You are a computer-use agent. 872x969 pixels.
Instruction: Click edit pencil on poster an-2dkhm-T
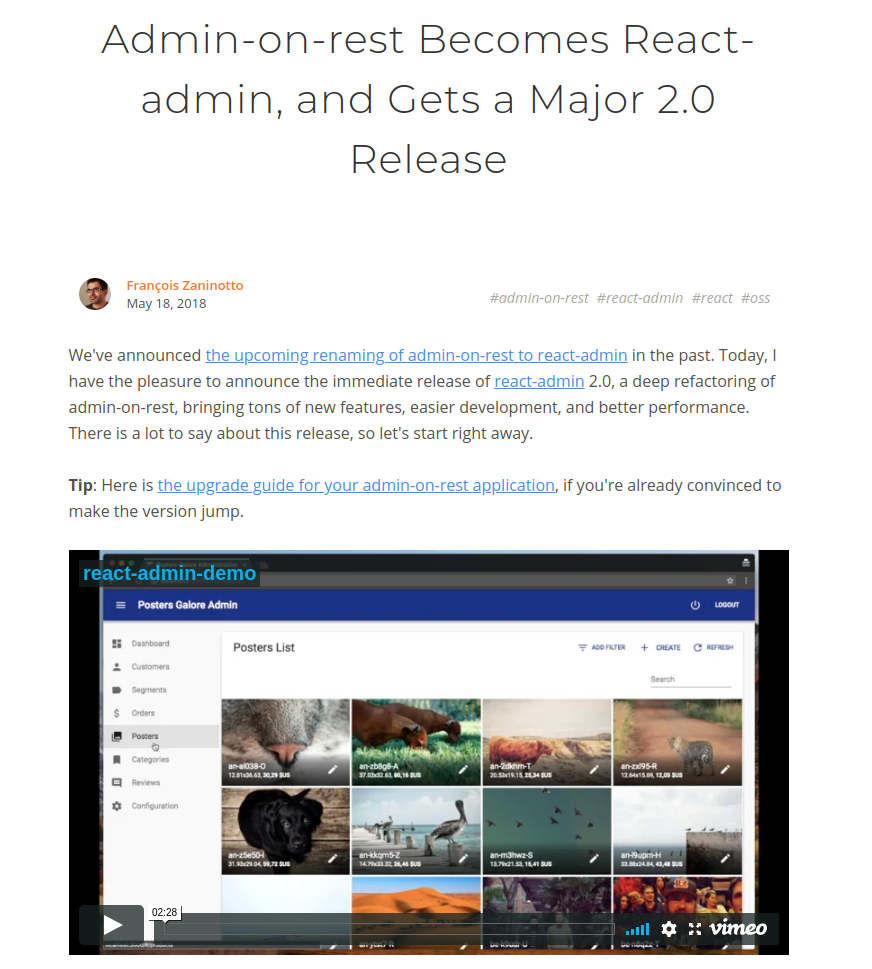tap(594, 769)
